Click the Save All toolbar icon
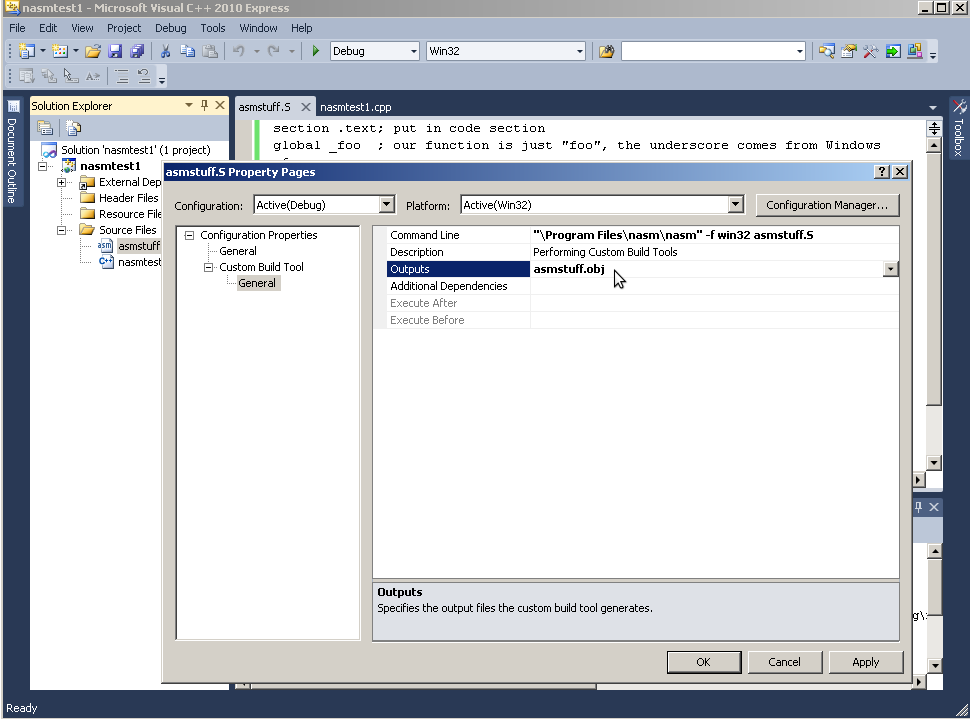Viewport: 970px width, 719px height. (137, 51)
